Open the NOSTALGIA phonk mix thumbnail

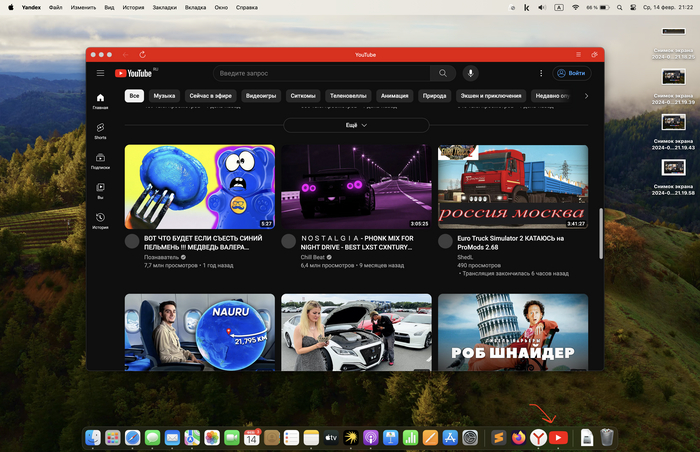pos(356,187)
